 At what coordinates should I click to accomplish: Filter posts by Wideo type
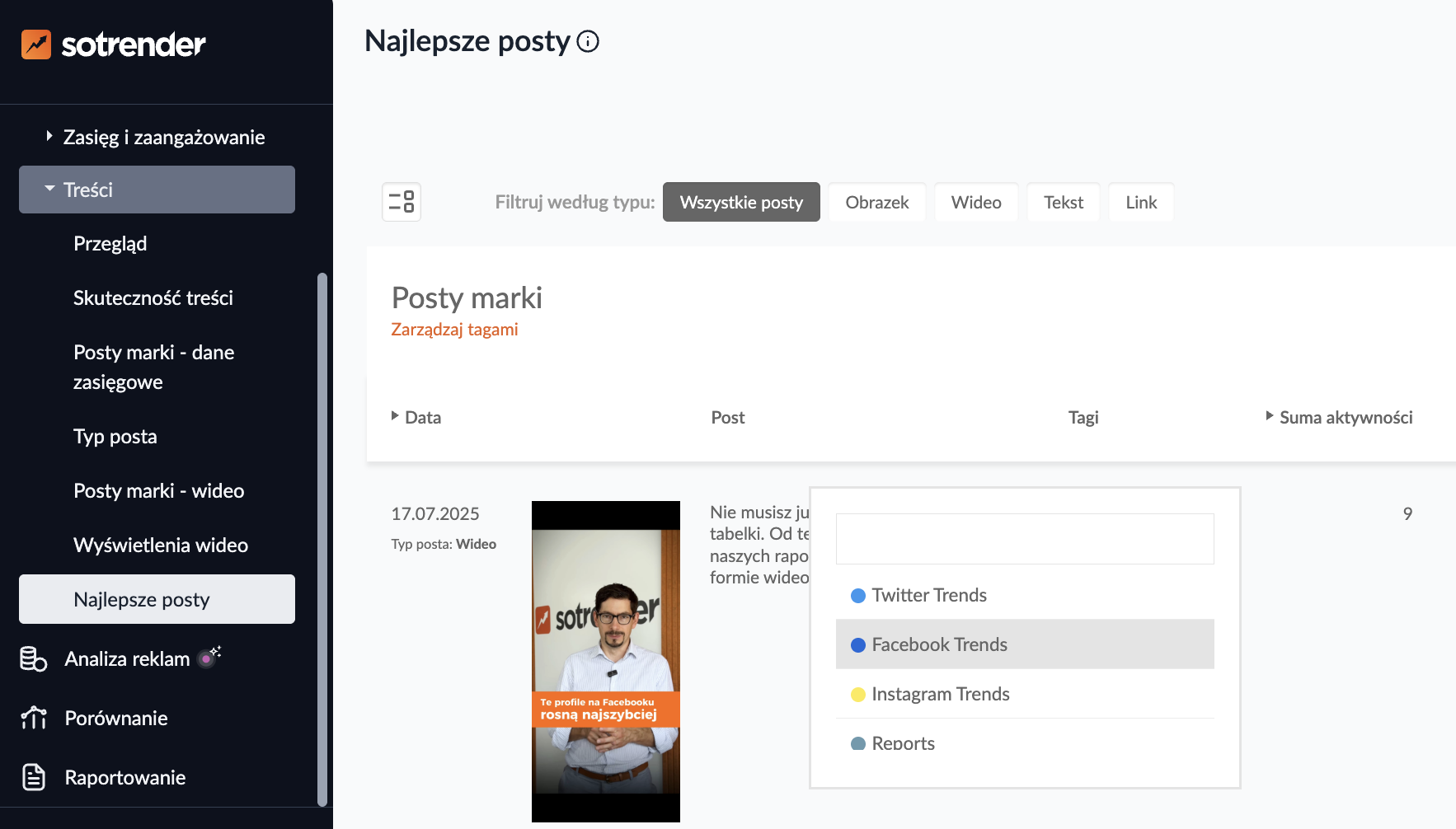point(975,202)
